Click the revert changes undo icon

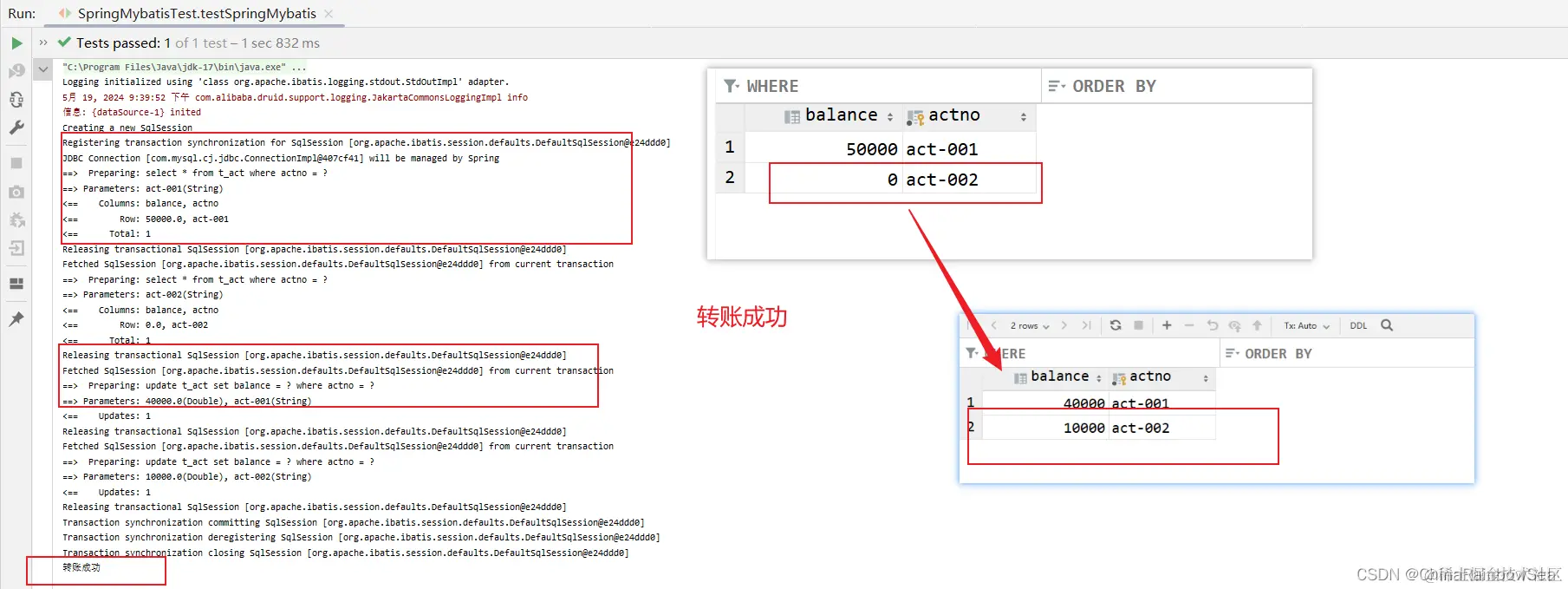(1212, 325)
